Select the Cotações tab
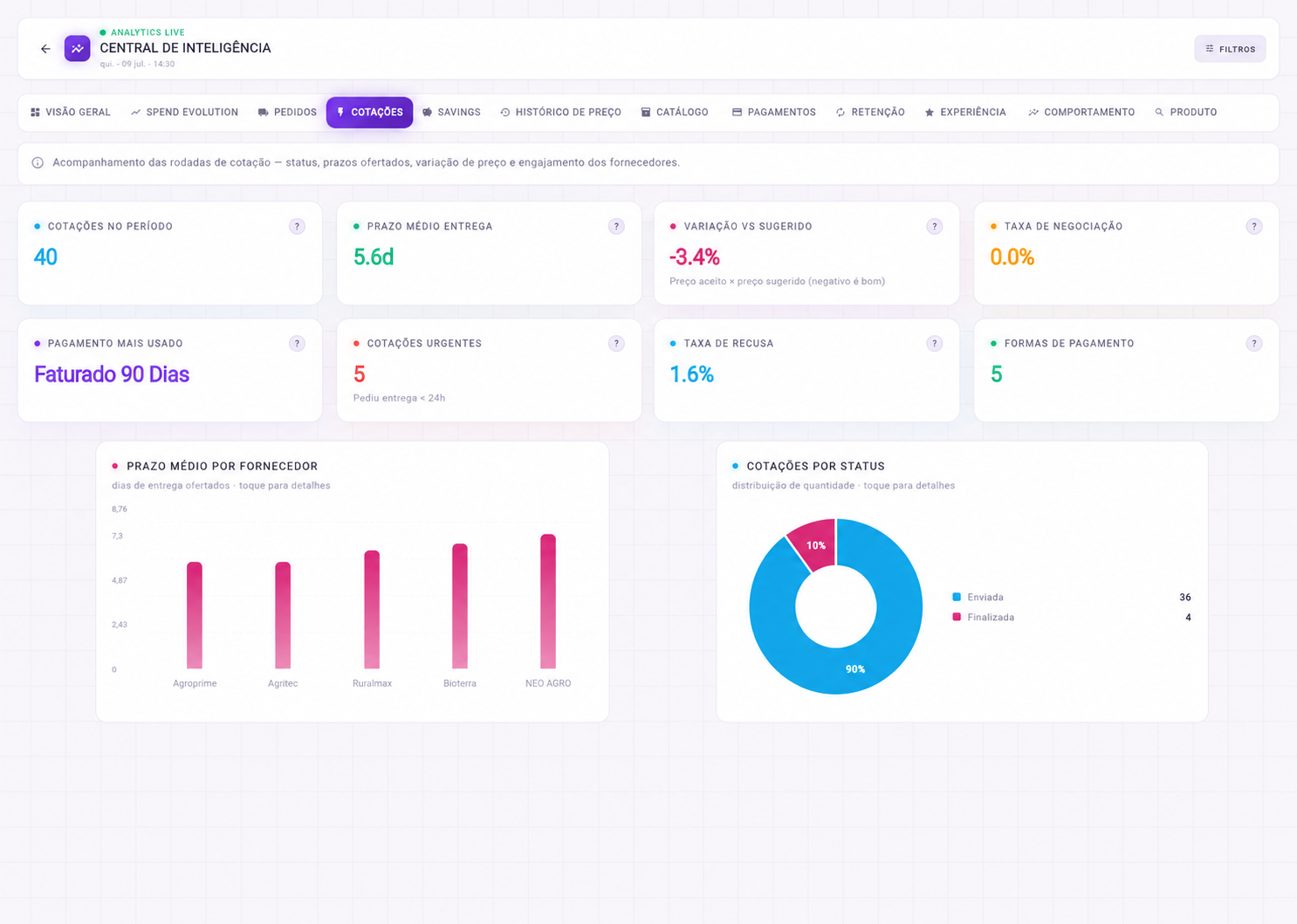The height and width of the screenshot is (924, 1297). tap(370, 113)
